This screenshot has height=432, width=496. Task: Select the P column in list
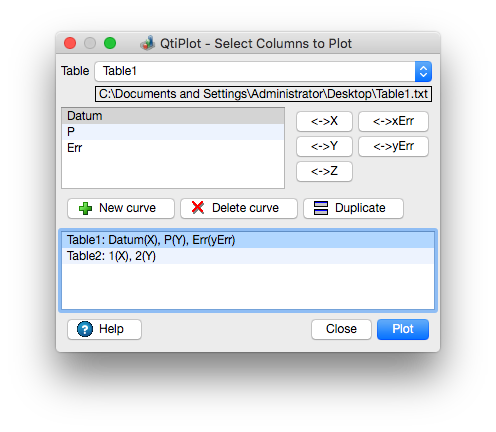click(173, 132)
